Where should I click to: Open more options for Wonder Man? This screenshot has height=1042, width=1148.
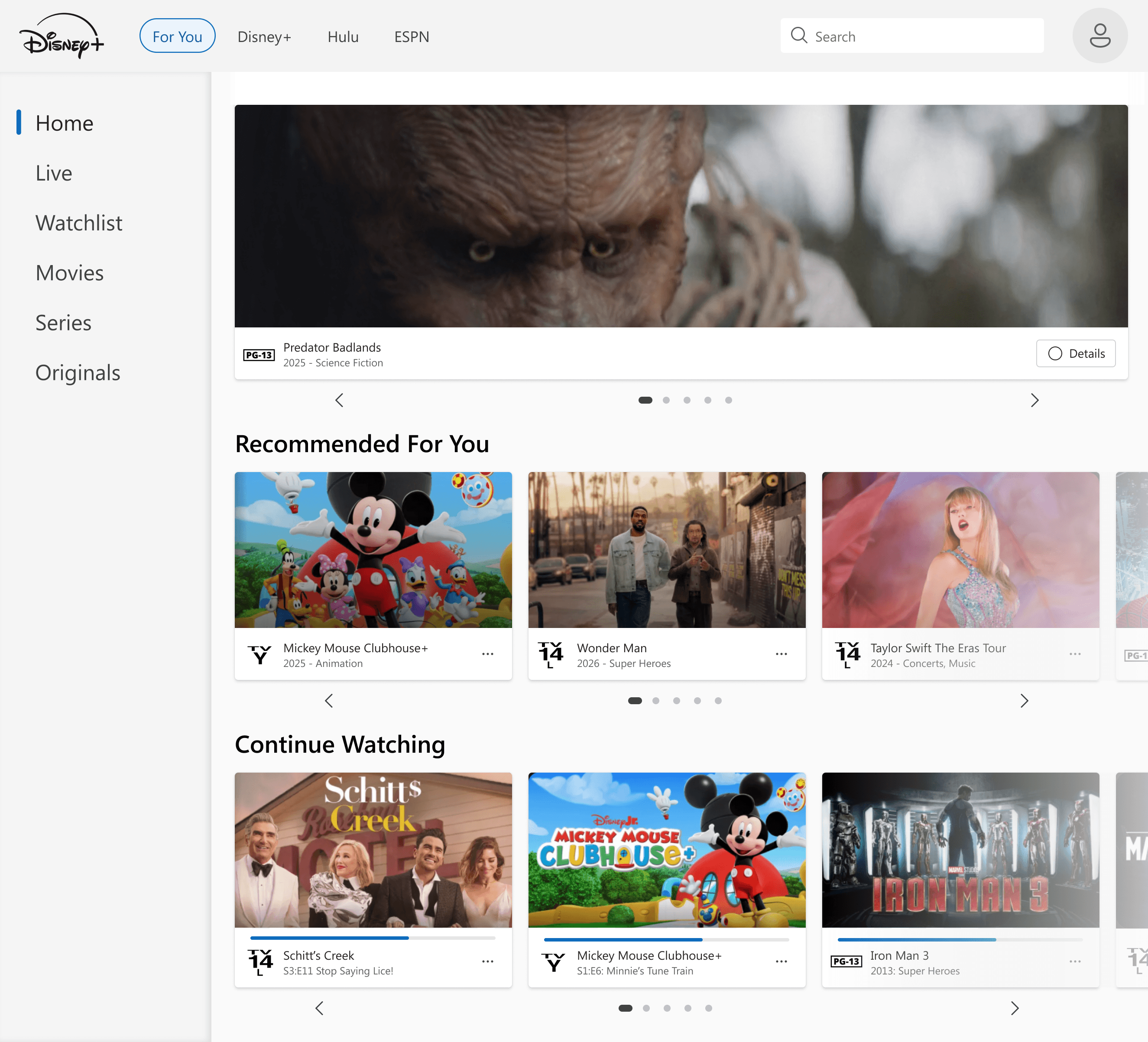pos(781,654)
